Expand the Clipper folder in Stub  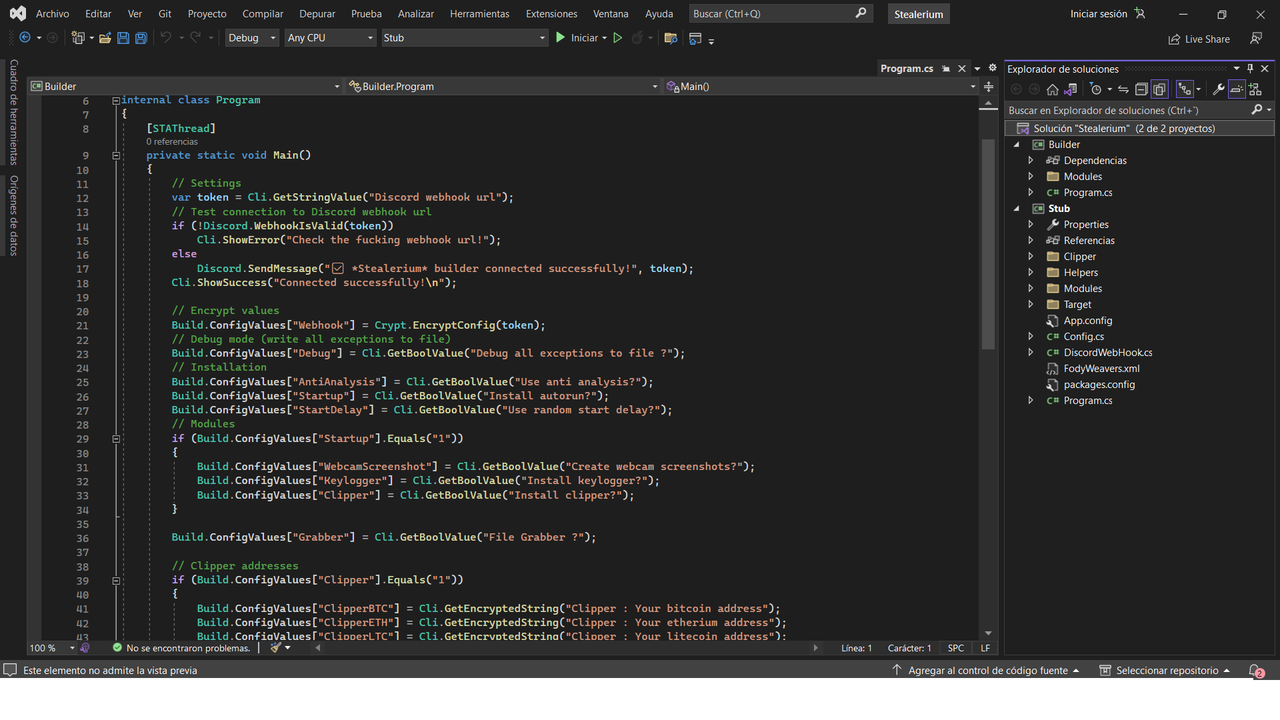[1031, 256]
